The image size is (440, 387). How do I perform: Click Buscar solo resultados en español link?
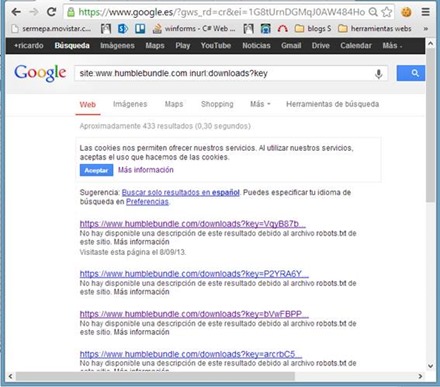[180, 192]
